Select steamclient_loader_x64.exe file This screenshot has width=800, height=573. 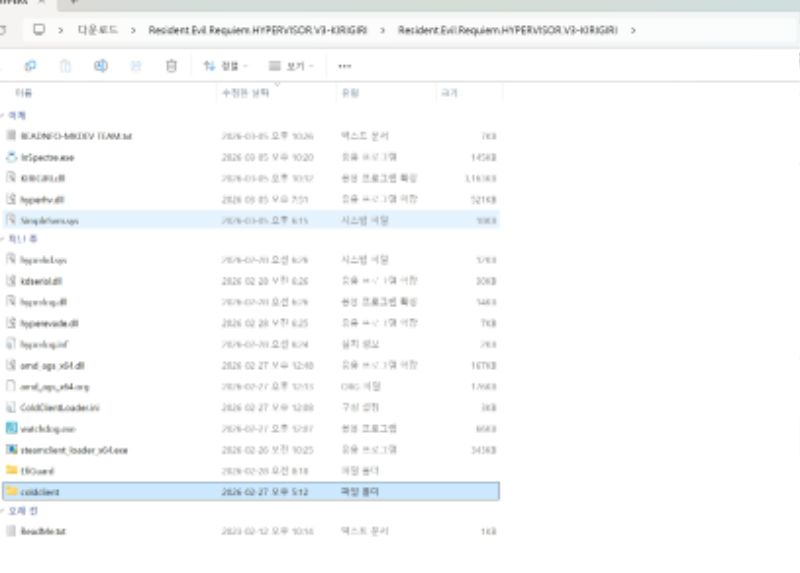[74, 450]
